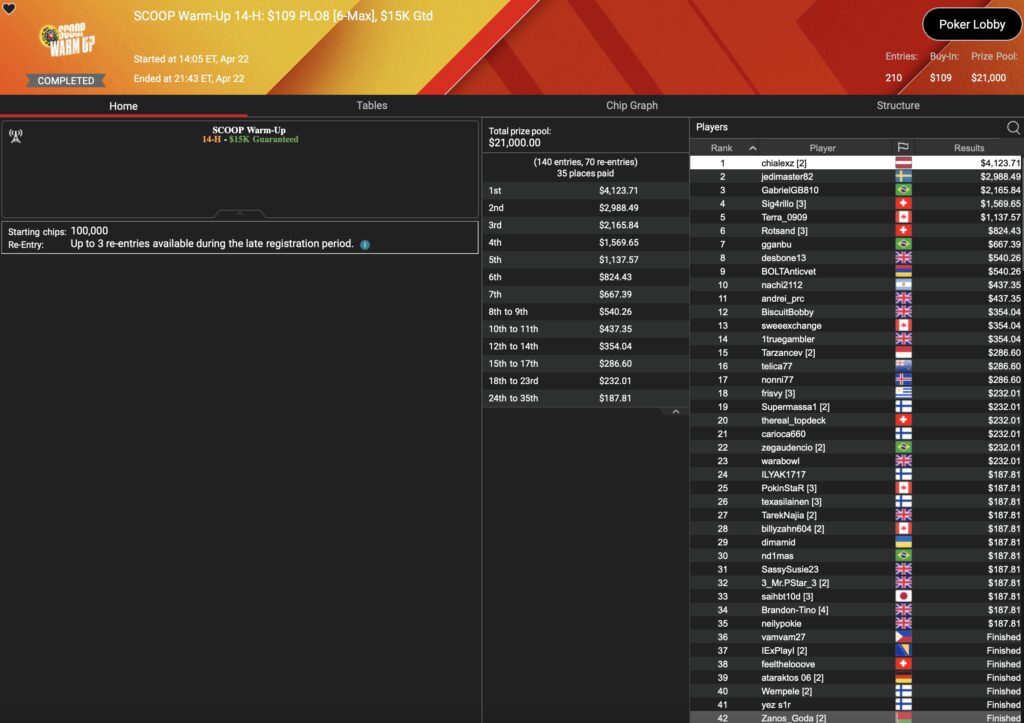The width and height of the screenshot is (1024, 723).
Task: Sort players by the flag column header
Action: click(x=903, y=148)
